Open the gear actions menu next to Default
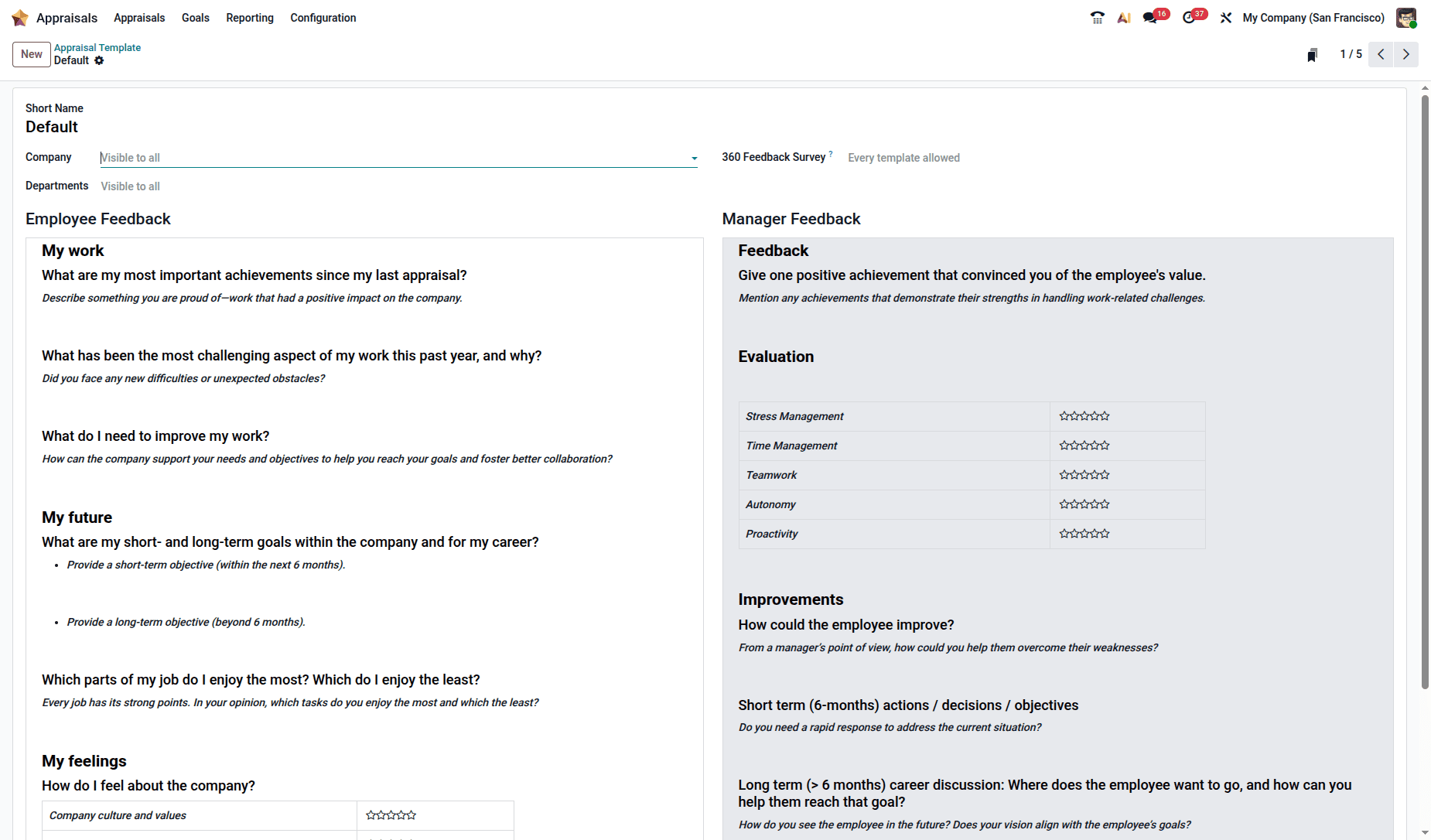The height and width of the screenshot is (840, 1431). [x=99, y=60]
